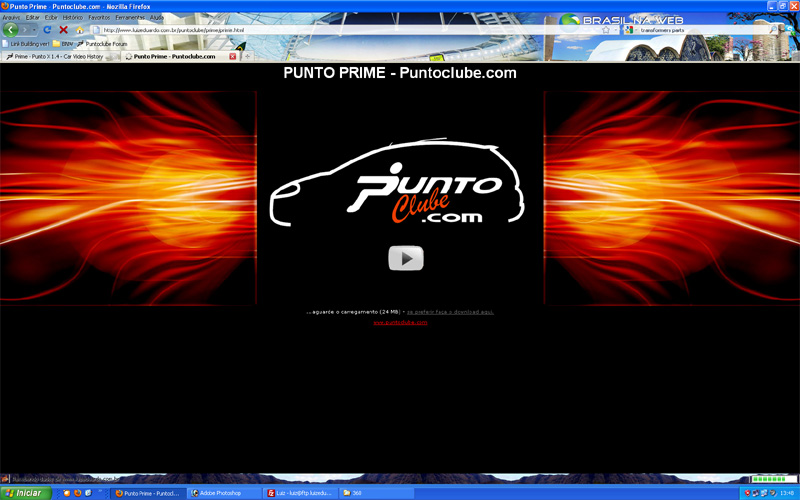Open the Puntoclube Forum bookmark

(x=102, y=44)
